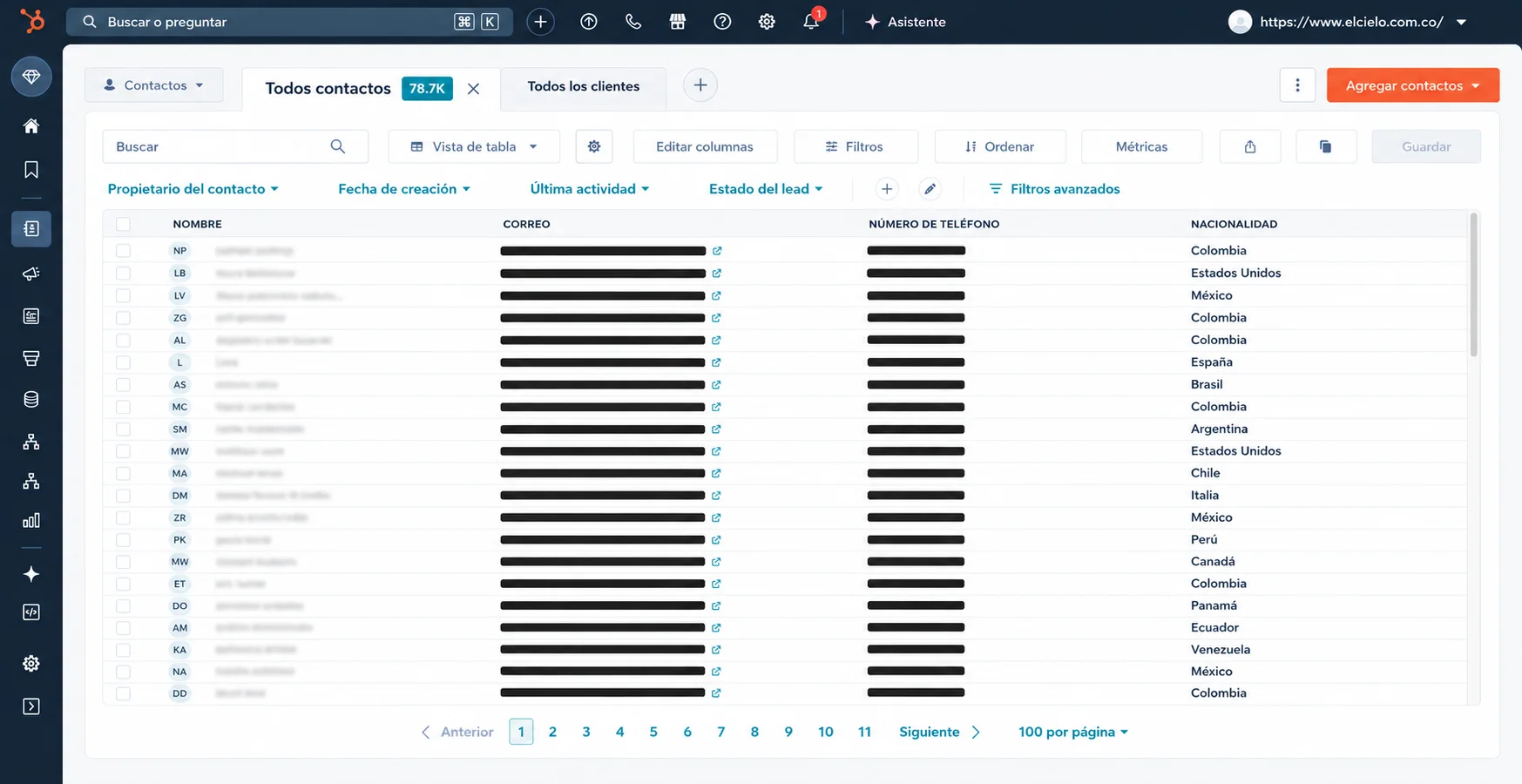Select the PK contact checkbox
Viewport: 1522px width, 784px height.
pyautogui.click(x=123, y=539)
